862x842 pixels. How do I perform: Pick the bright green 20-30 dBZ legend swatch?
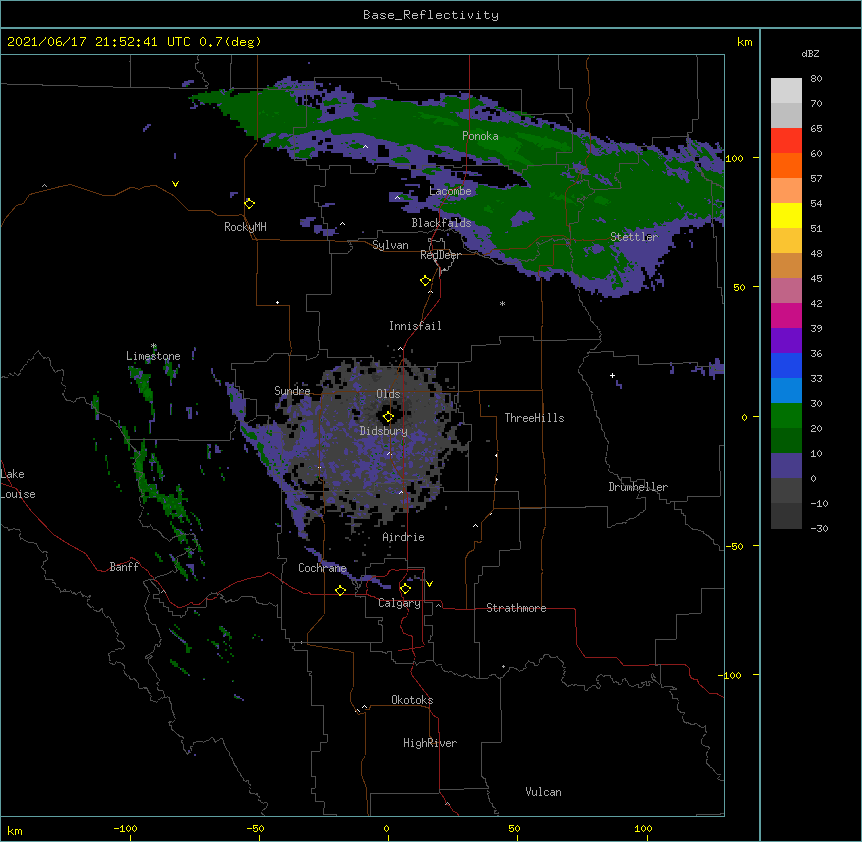786,416
